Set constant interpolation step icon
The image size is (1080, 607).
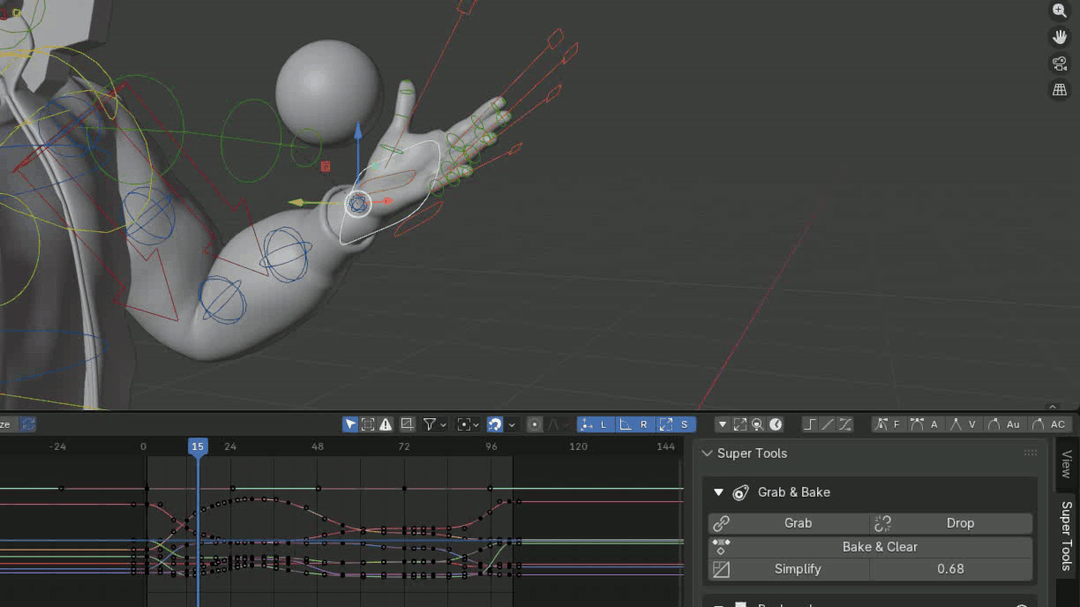810,424
